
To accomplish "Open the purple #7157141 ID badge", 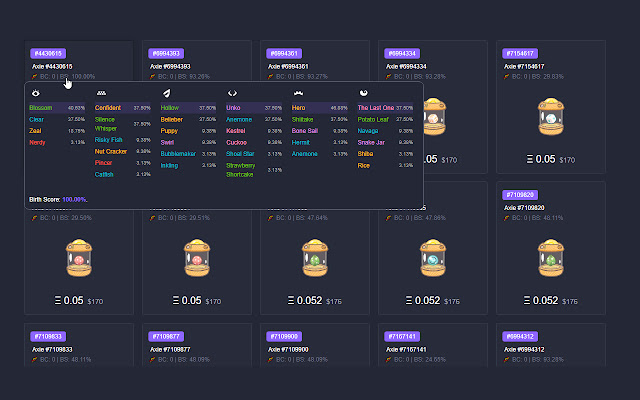I will pos(403,337).
